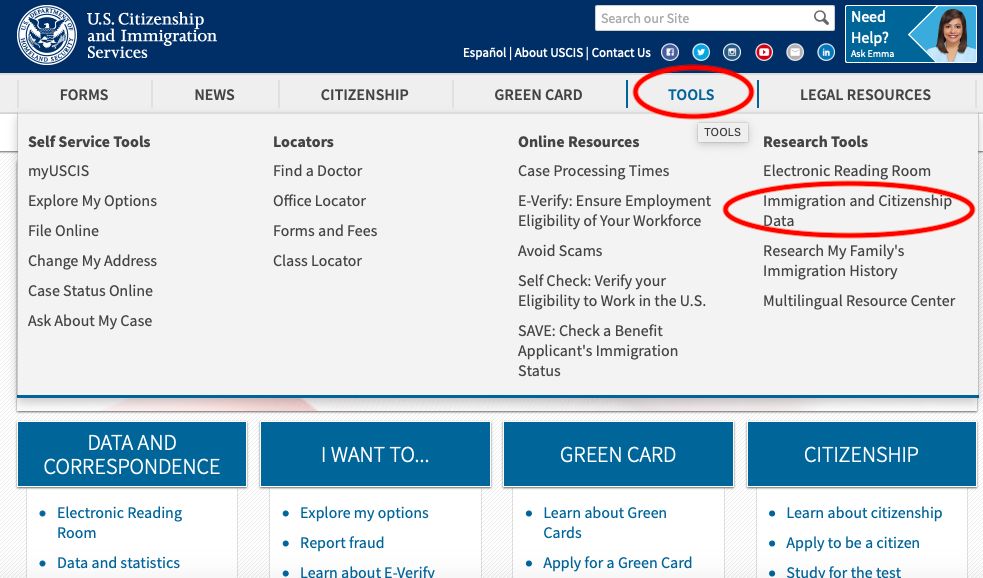Open Explore my options bullet link
Screen dimensions: 983x578
(364, 513)
